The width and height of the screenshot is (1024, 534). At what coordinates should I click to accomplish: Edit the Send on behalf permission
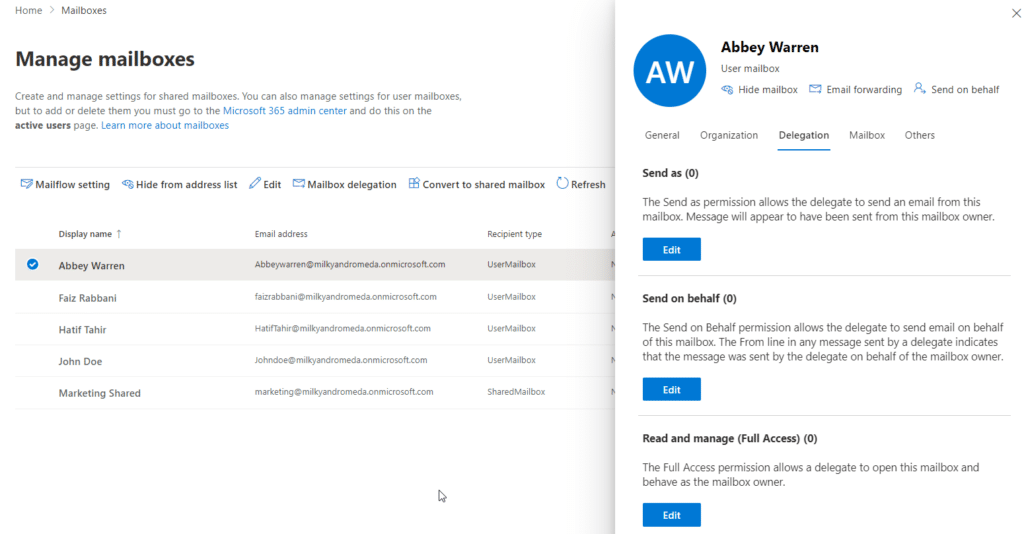671,389
